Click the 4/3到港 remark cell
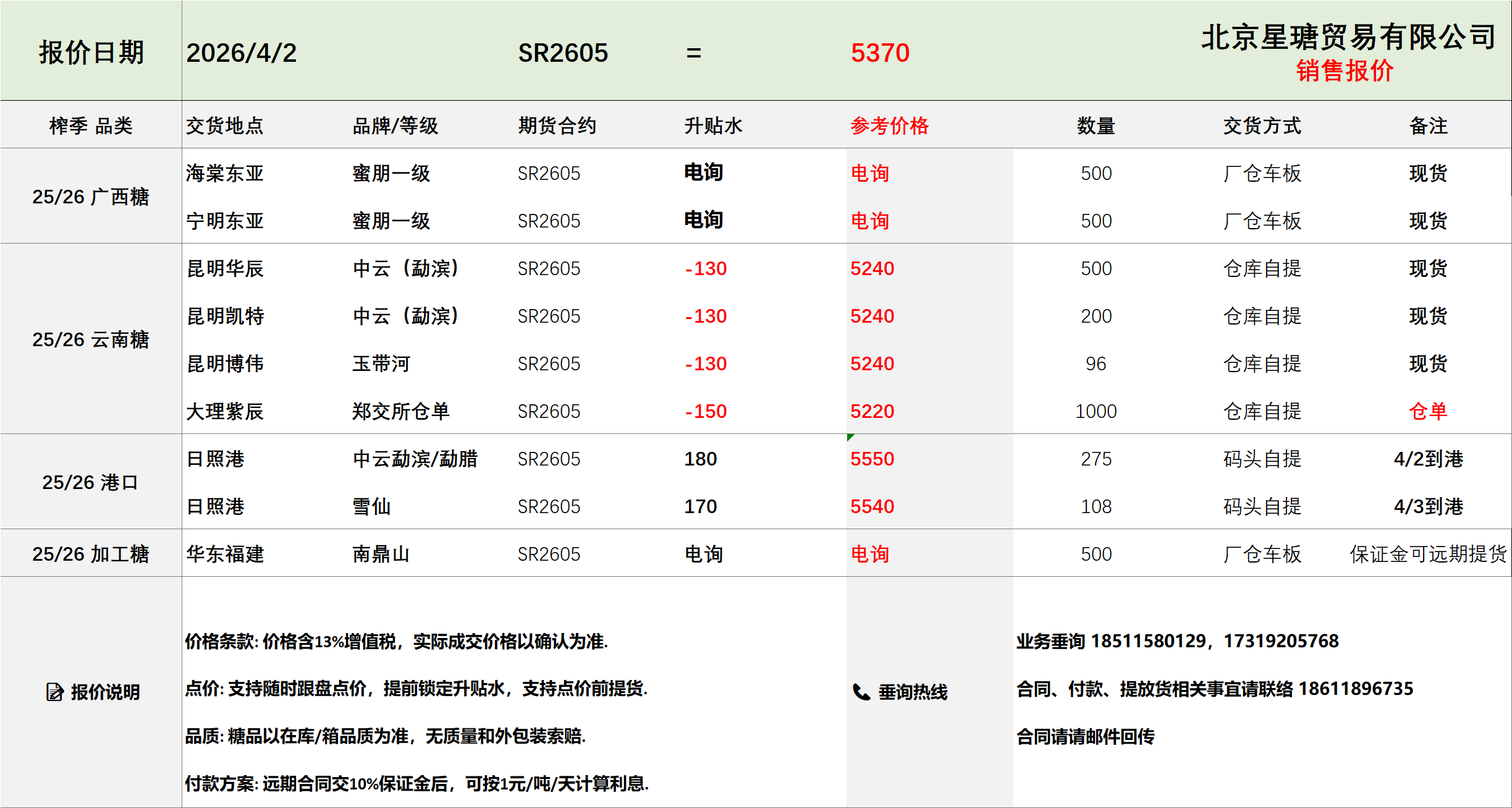 point(1429,506)
